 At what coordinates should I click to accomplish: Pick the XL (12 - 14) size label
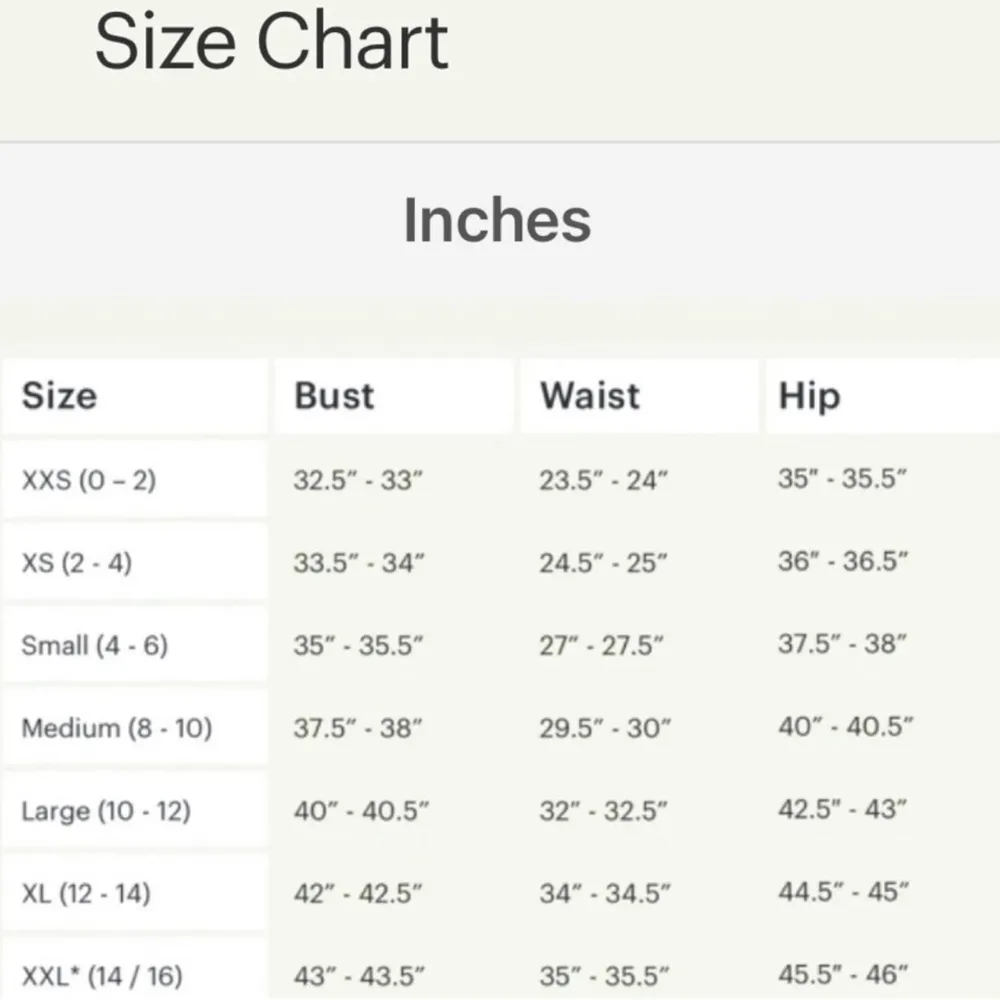click(86, 893)
